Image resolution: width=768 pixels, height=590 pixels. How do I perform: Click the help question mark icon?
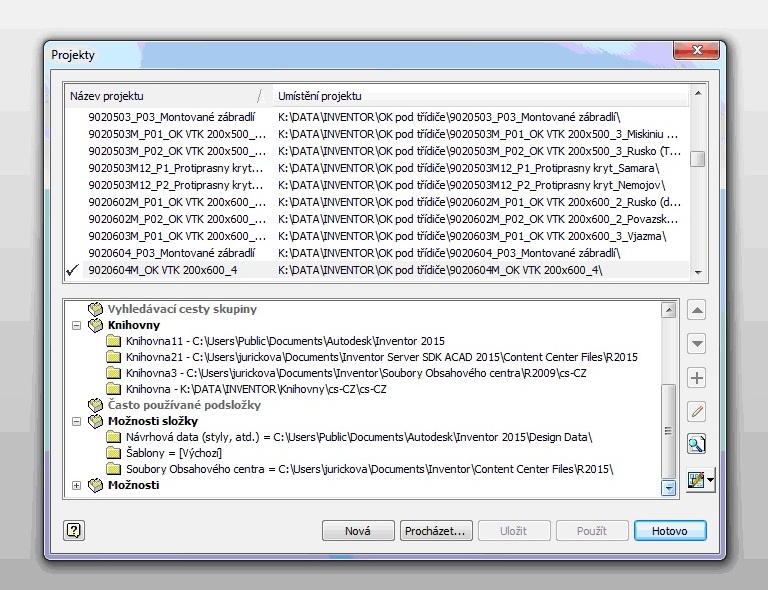coord(74,530)
